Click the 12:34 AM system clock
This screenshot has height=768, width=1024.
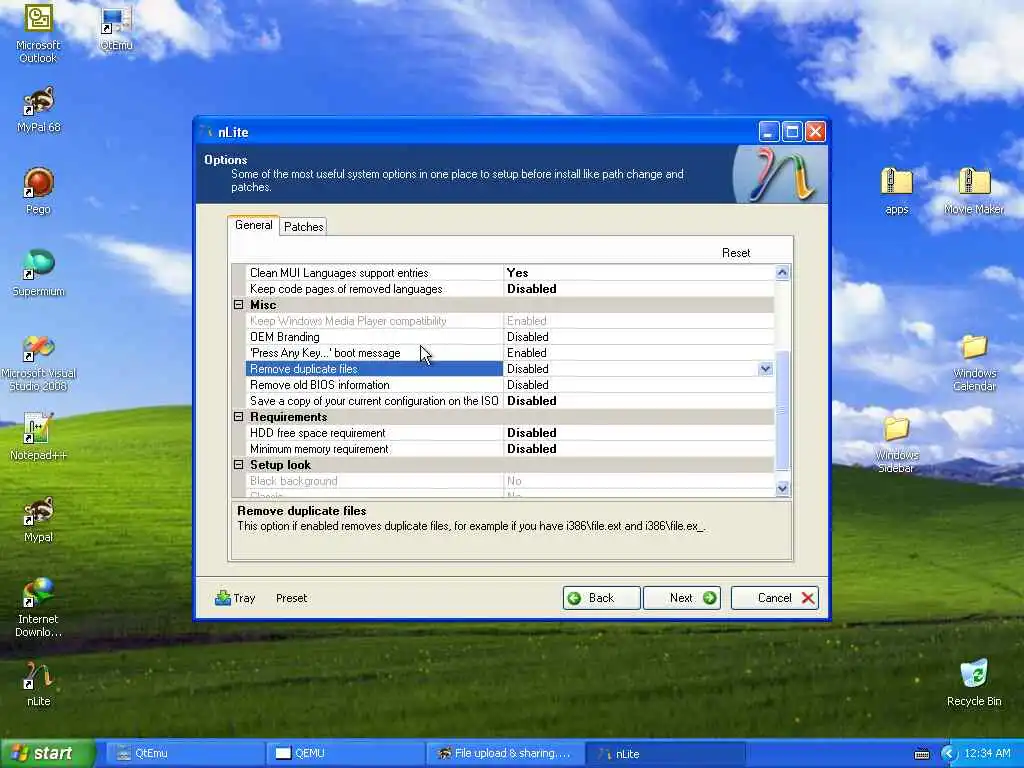point(987,754)
